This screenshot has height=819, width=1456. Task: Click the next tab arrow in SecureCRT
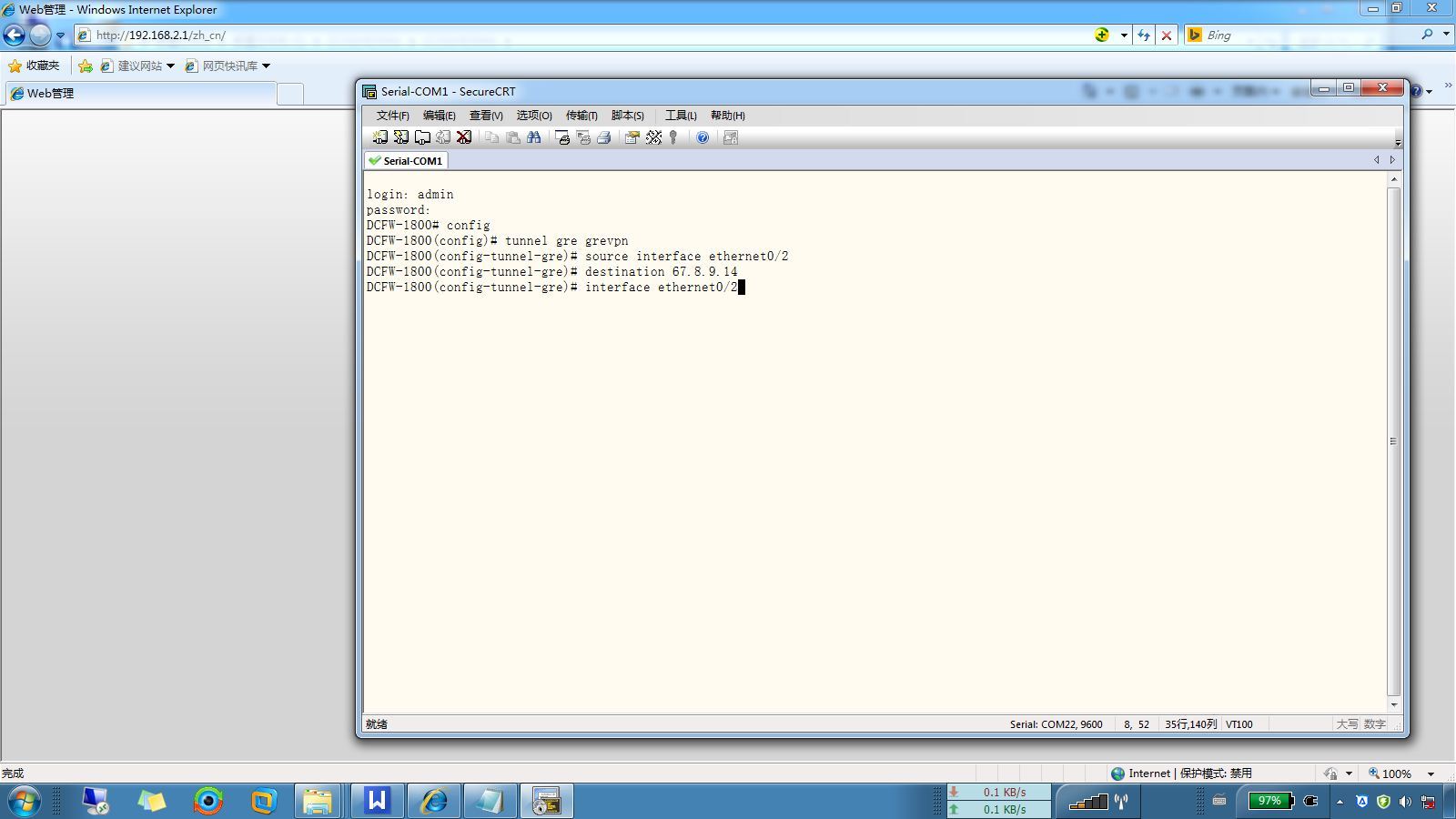pyautogui.click(x=1392, y=160)
